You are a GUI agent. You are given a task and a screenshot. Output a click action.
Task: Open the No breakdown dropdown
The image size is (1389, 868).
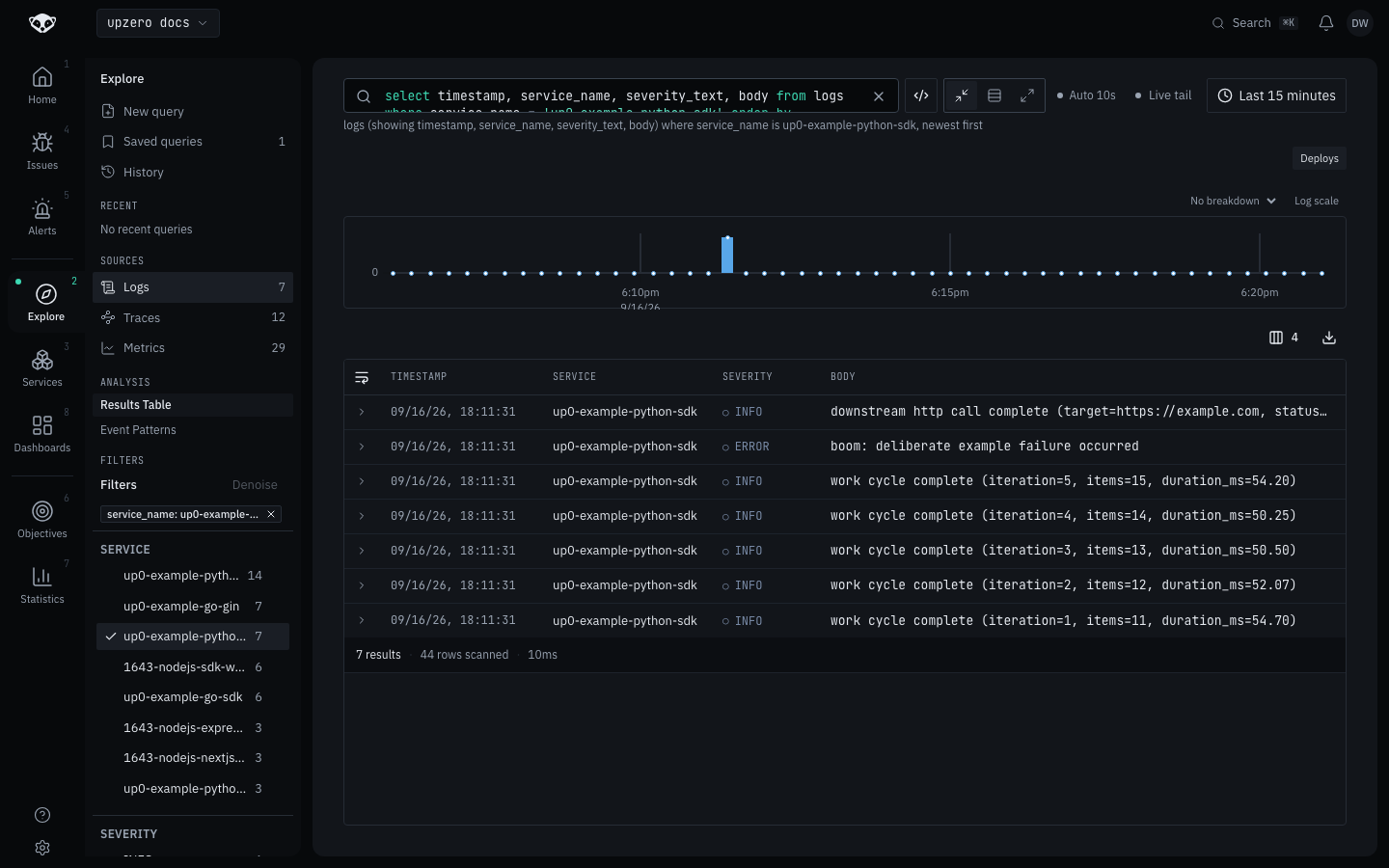tap(1233, 201)
